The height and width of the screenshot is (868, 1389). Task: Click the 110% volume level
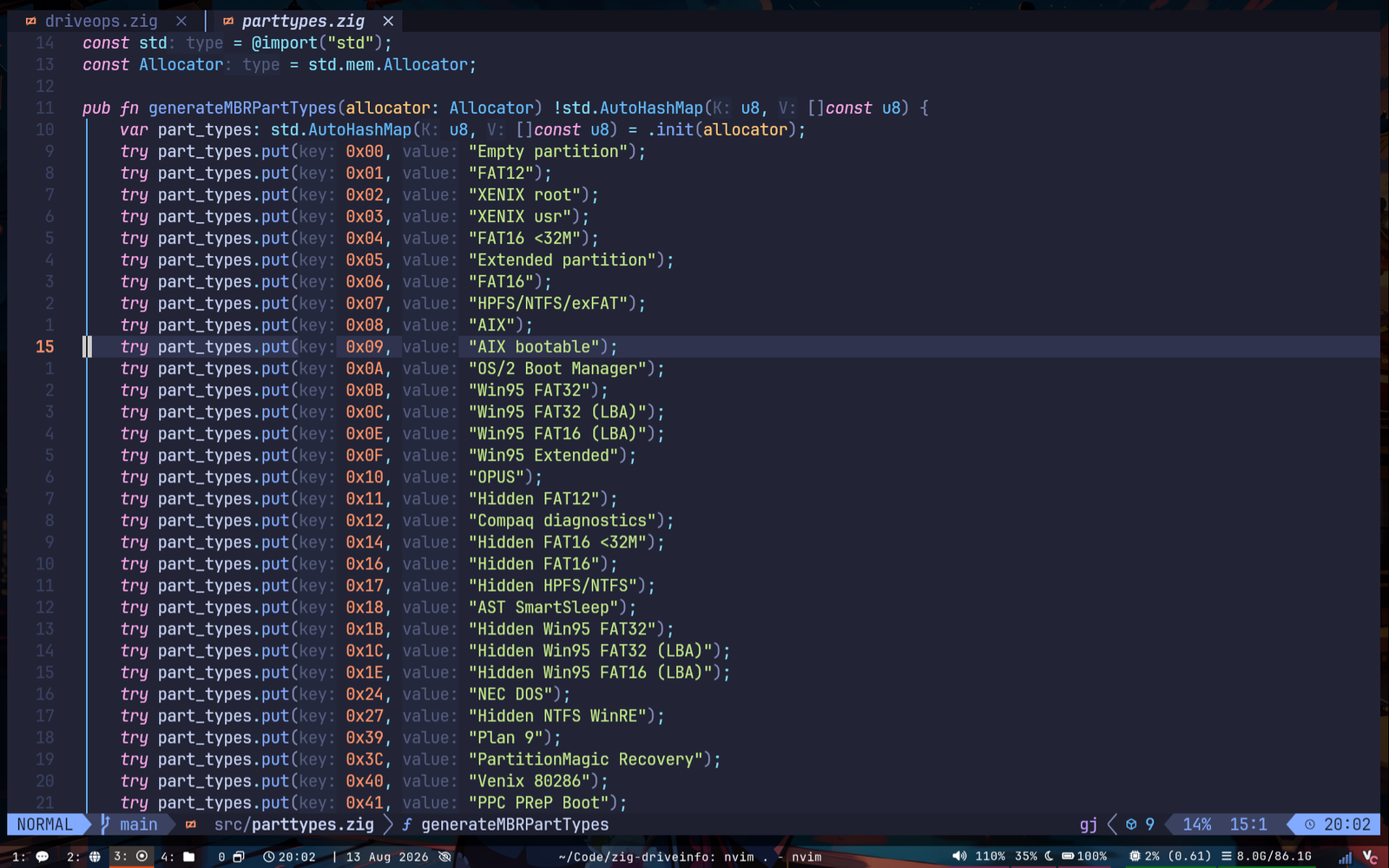pyautogui.click(x=991, y=857)
